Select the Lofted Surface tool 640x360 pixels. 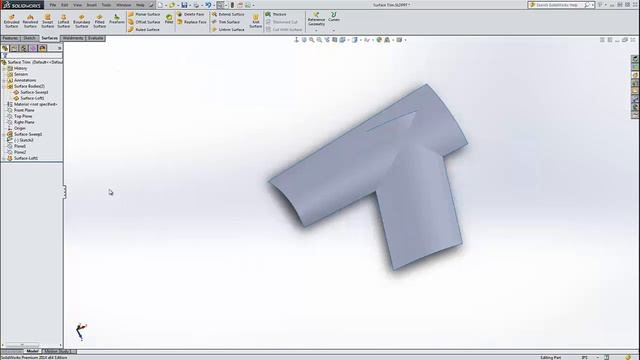(64, 21)
